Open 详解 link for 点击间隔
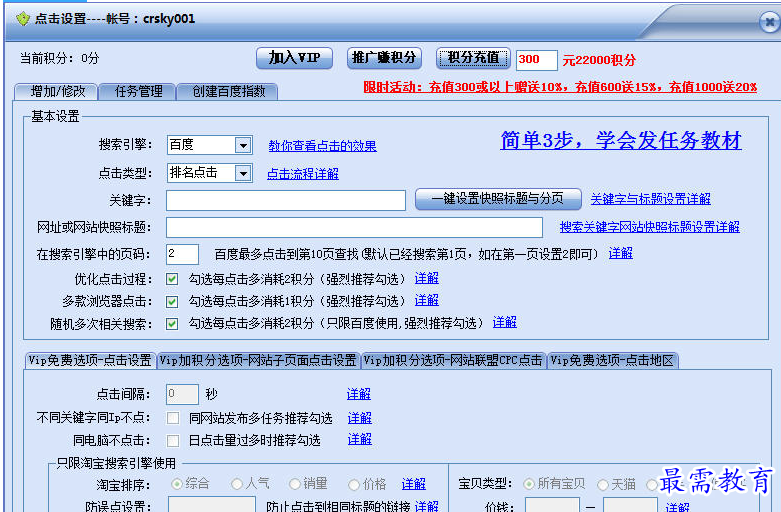781x512 pixels. click(x=359, y=394)
